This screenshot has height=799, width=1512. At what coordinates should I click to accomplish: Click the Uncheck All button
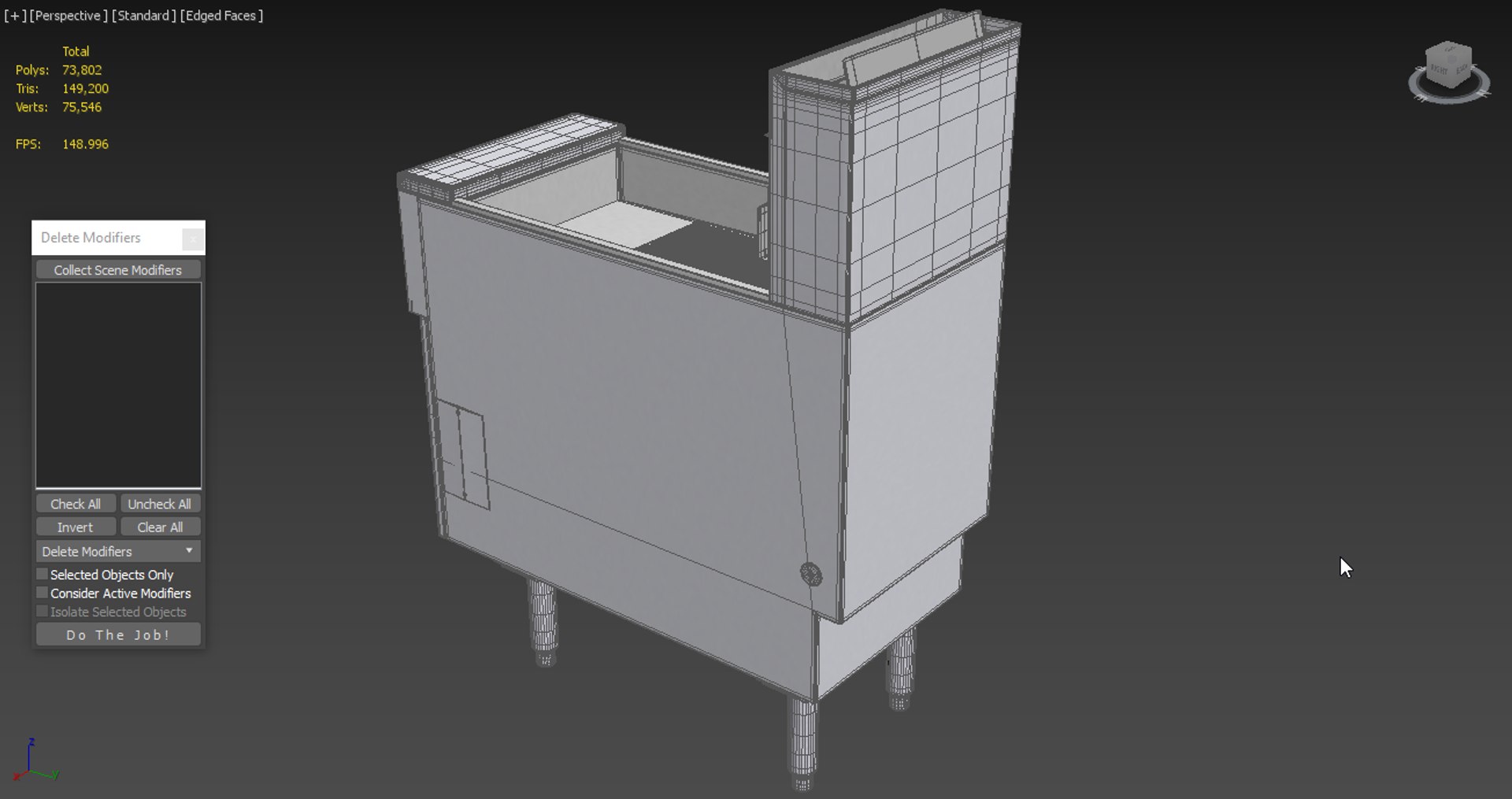click(160, 504)
